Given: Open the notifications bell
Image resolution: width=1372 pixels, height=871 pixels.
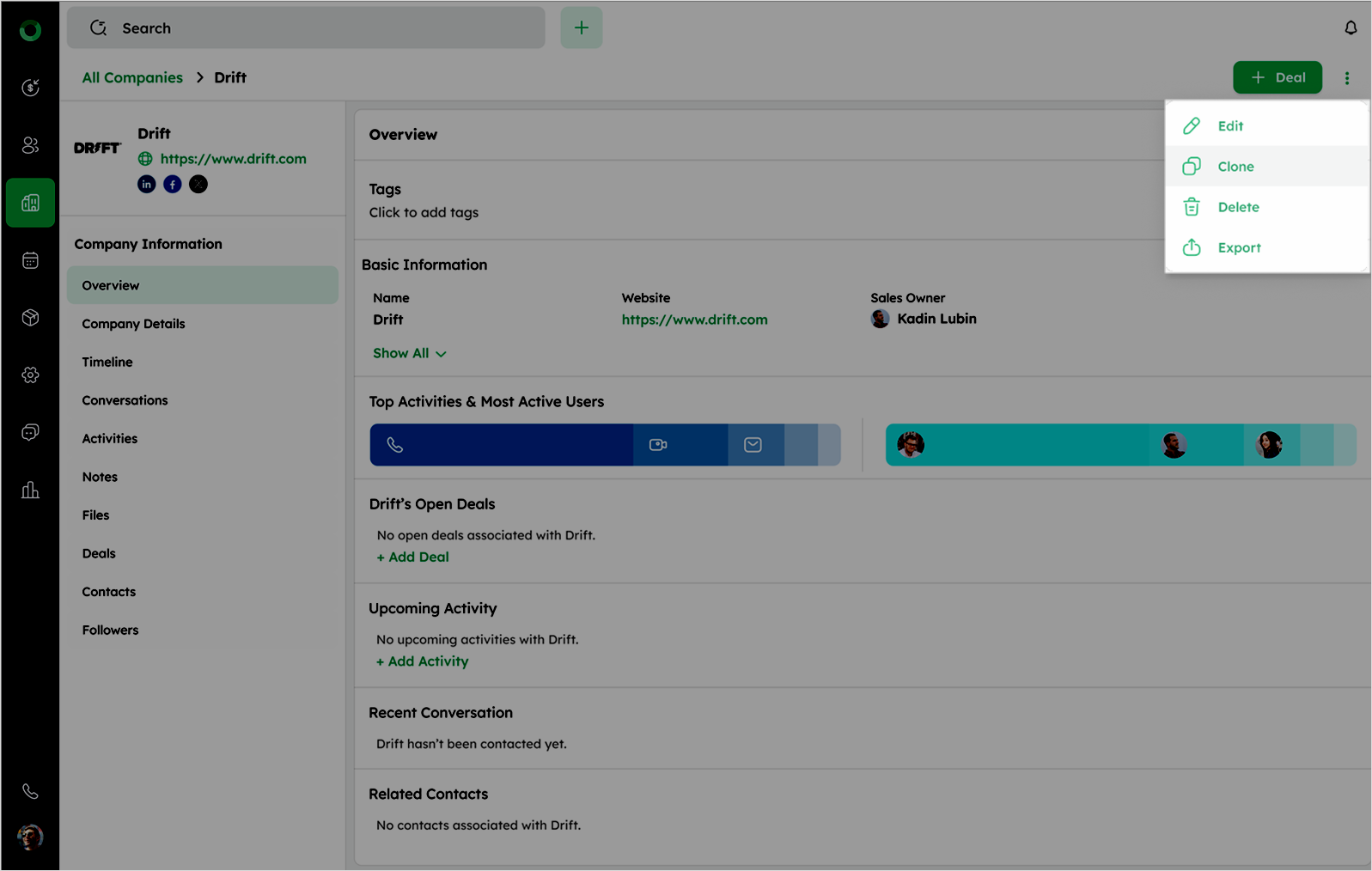Looking at the screenshot, I should pos(1351,28).
